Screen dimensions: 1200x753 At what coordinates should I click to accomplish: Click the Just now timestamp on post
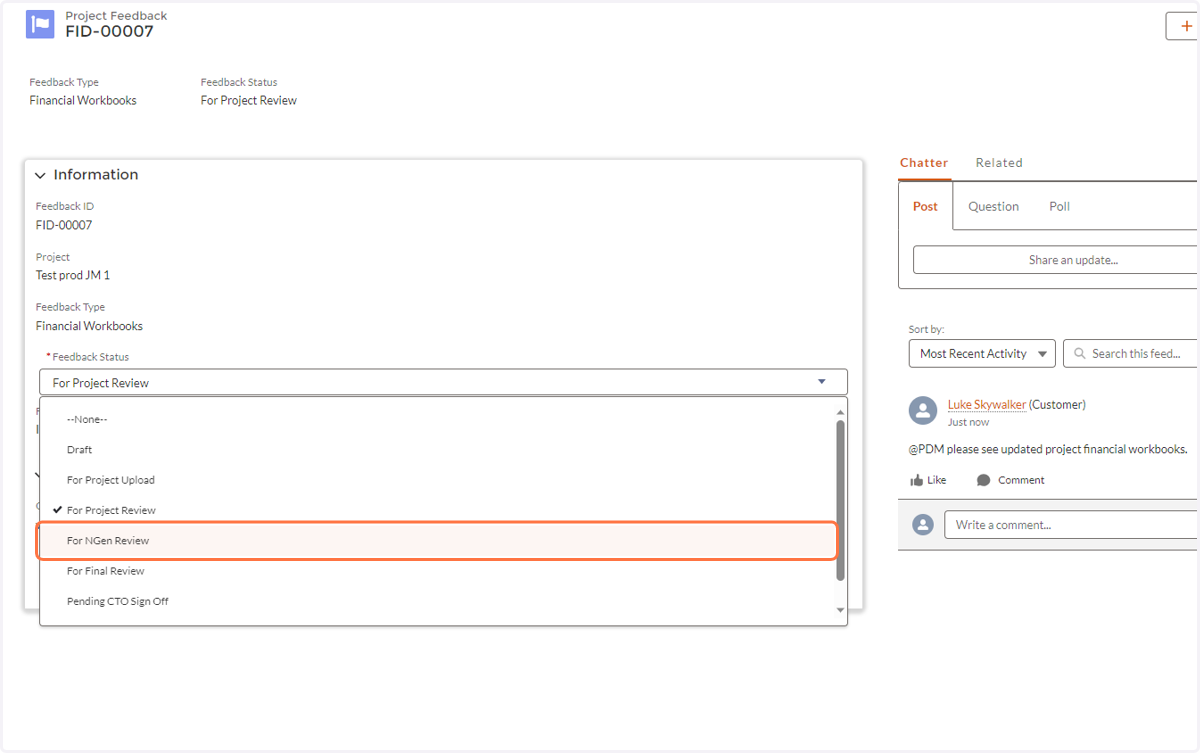pos(969,422)
